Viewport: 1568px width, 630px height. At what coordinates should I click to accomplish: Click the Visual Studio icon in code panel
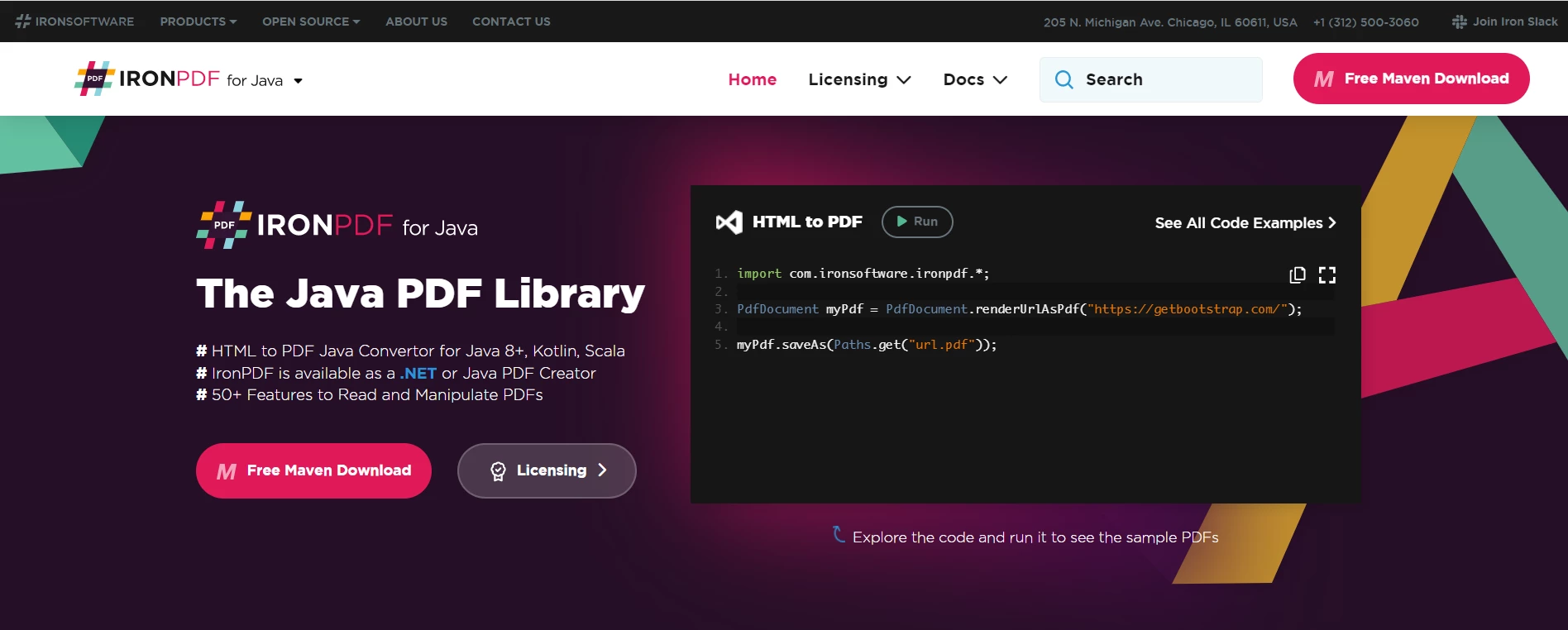coord(729,222)
